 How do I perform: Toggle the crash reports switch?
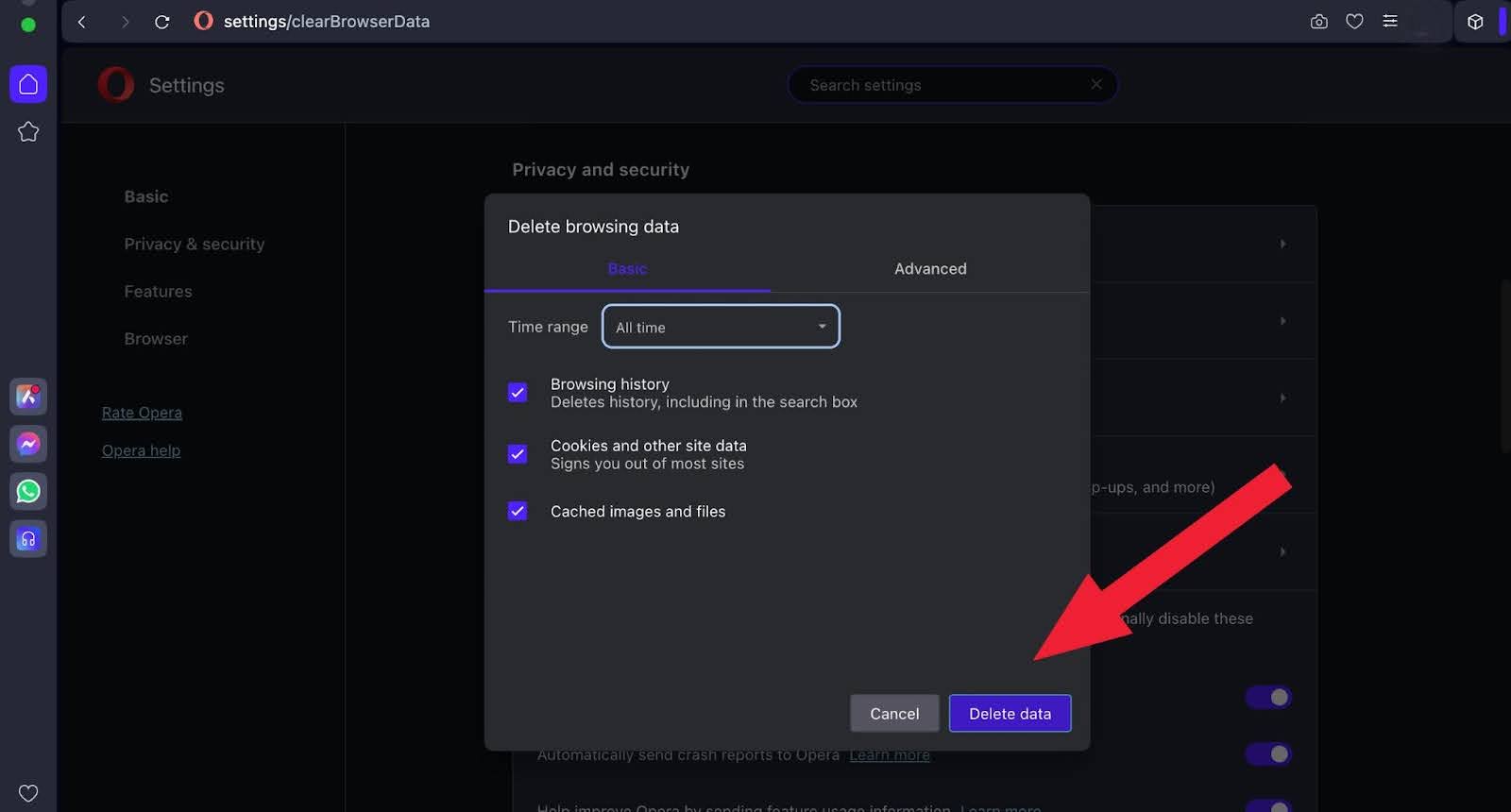[x=1268, y=753]
